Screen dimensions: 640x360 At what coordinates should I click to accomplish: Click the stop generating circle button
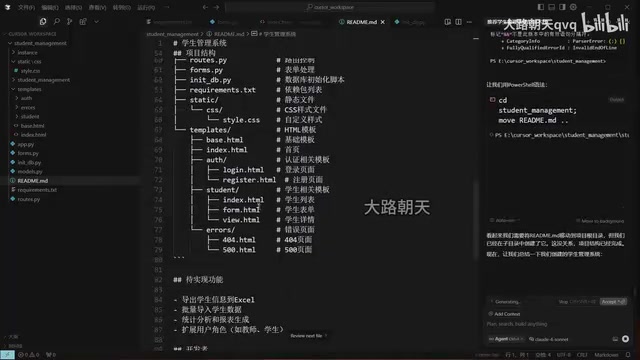coord(625,339)
